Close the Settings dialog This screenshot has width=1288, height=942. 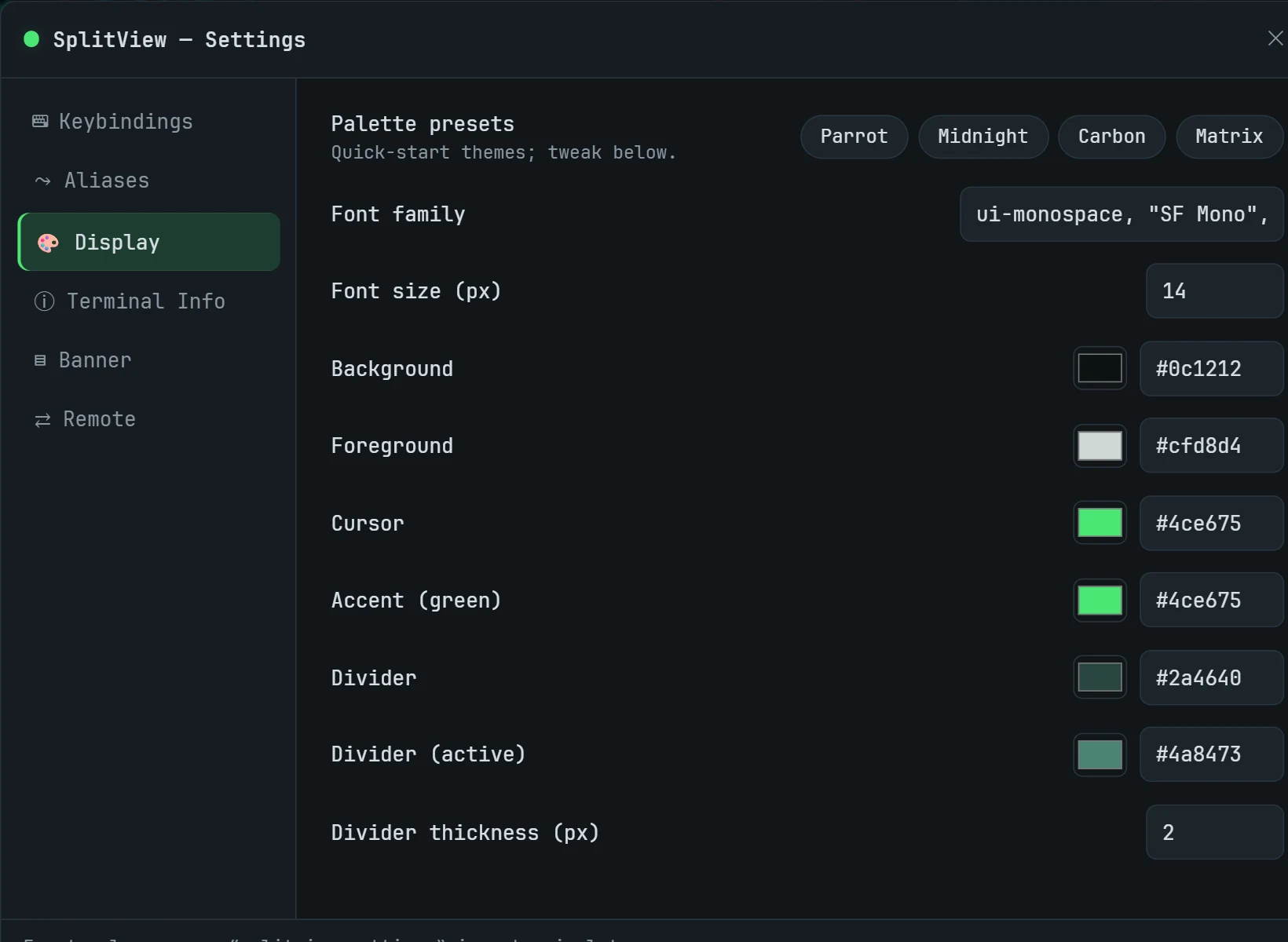(1275, 38)
